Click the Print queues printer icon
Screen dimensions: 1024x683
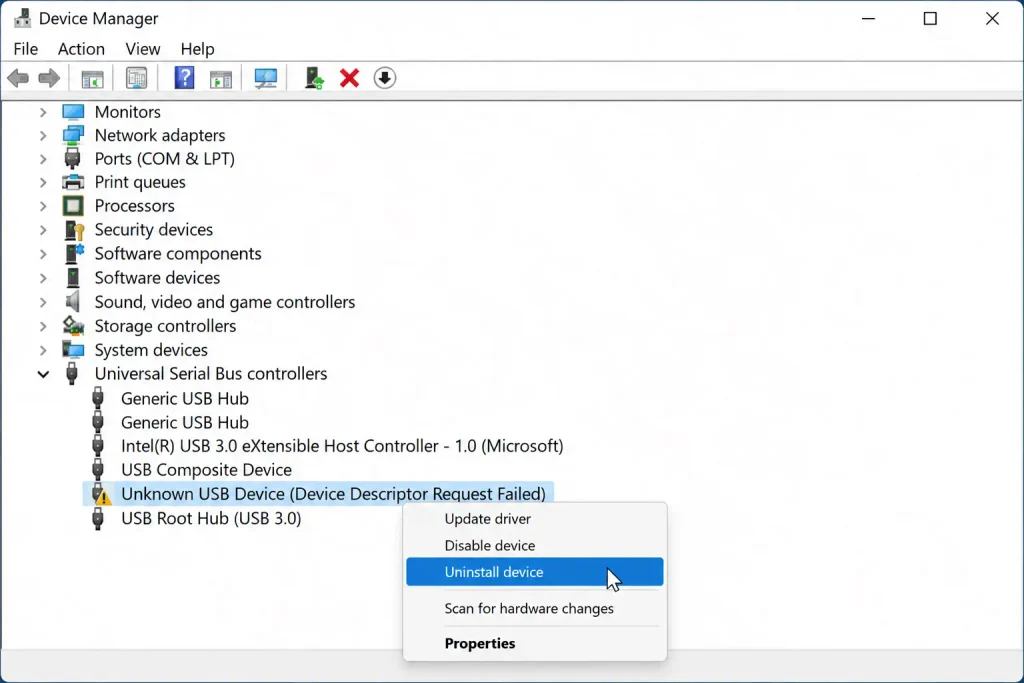click(73, 182)
